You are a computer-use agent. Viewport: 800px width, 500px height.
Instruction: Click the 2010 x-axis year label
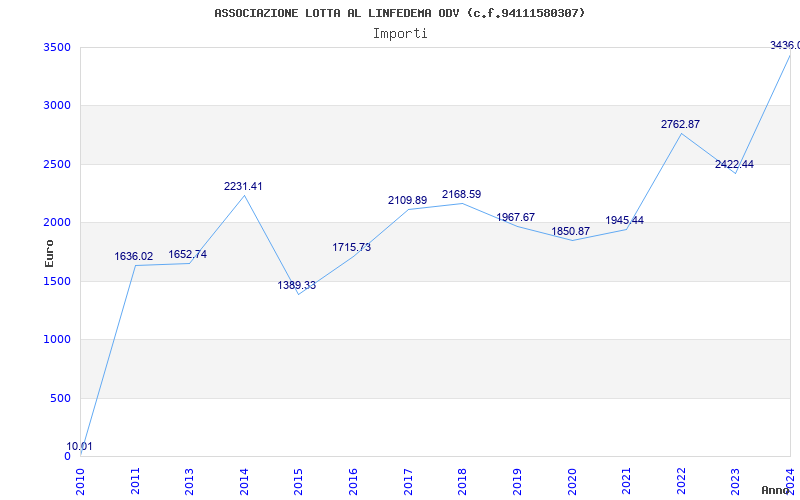pos(81,481)
